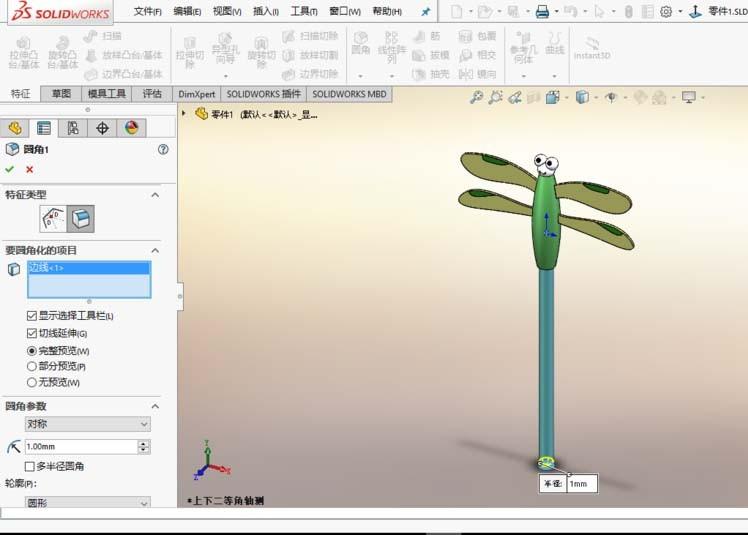Open the 圆角 ribbon dropdown arrow
Image resolution: width=748 pixels, height=535 pixels.
pyautogui.click(x=361, y=76)
